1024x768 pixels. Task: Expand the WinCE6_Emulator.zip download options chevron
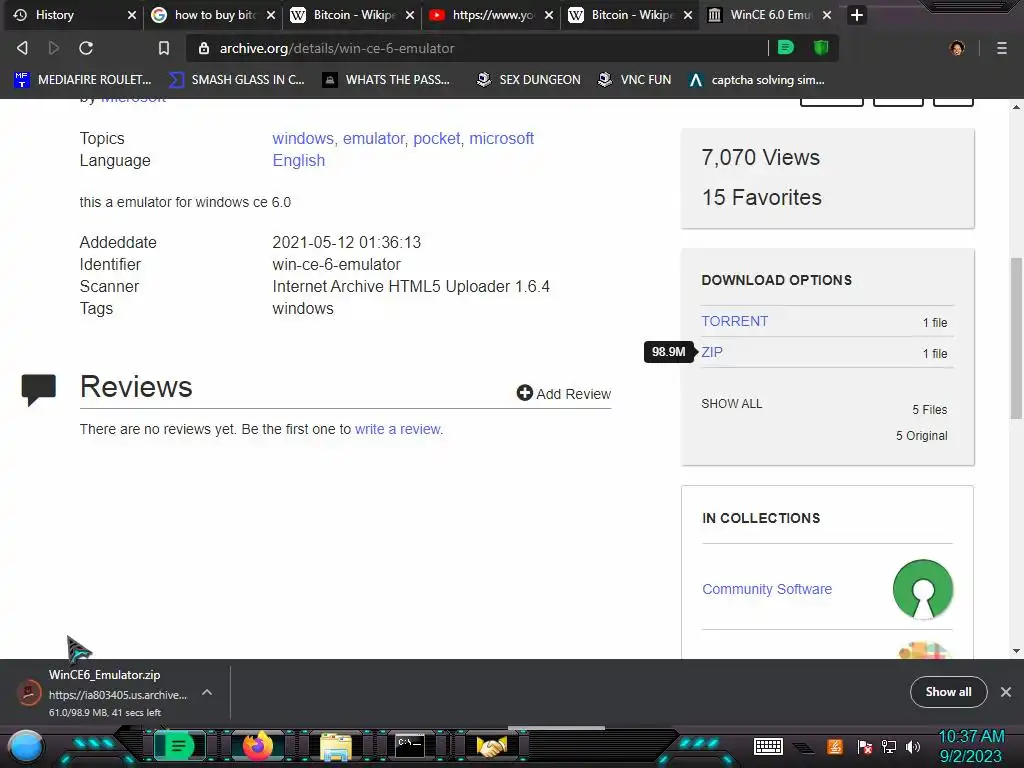coord(206,692)
